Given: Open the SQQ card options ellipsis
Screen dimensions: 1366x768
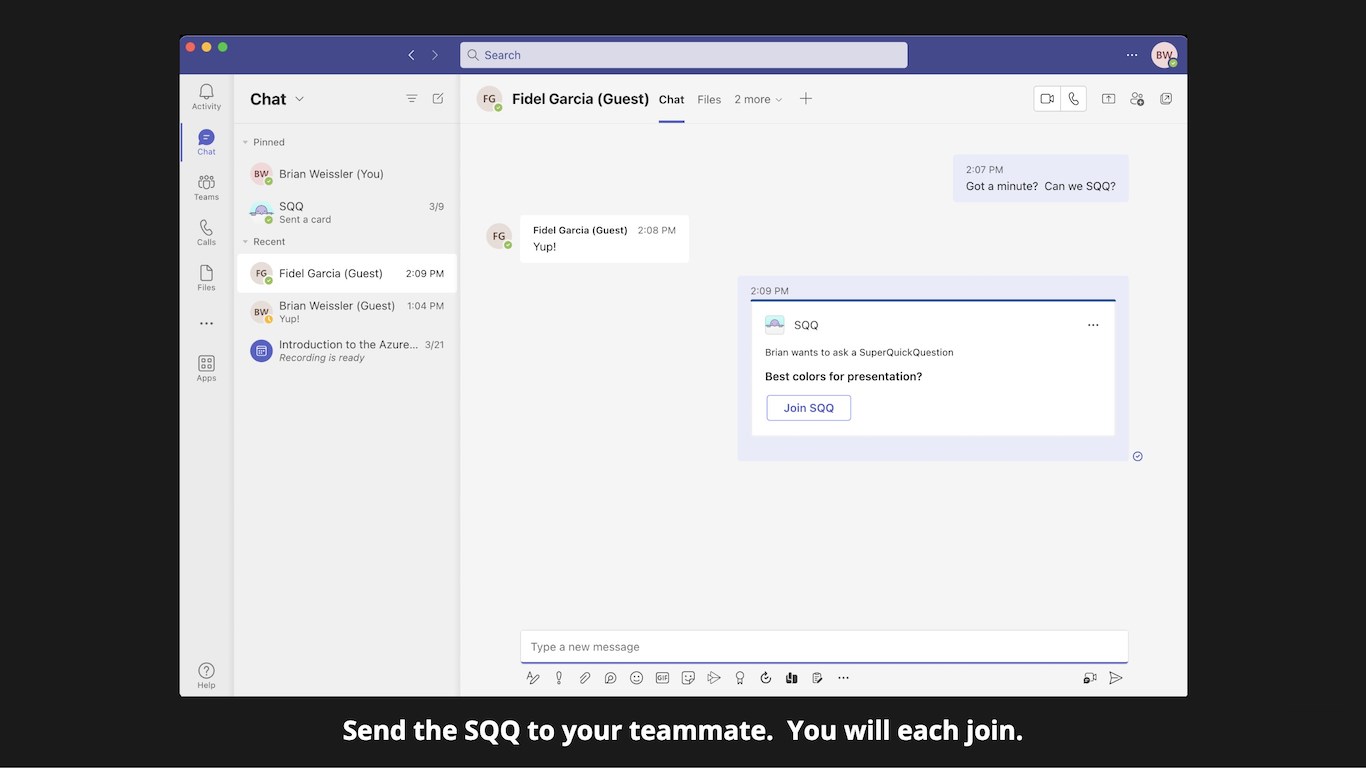Looking at the screenshot, I should (1093, 325).
